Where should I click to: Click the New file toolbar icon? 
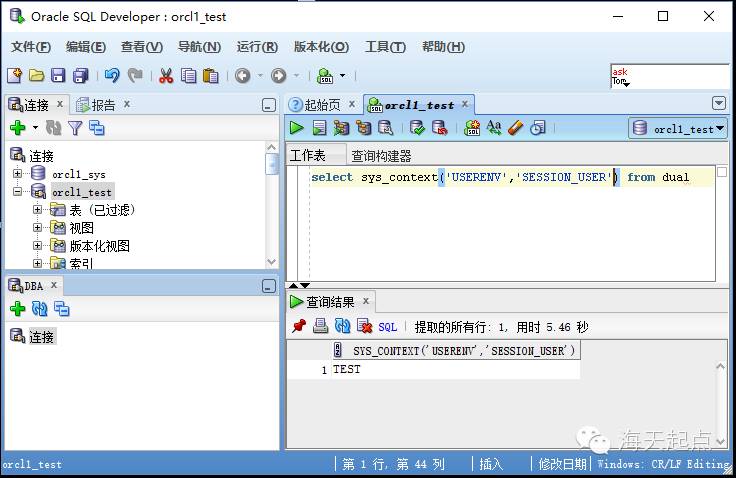click(x=15, y=75)
